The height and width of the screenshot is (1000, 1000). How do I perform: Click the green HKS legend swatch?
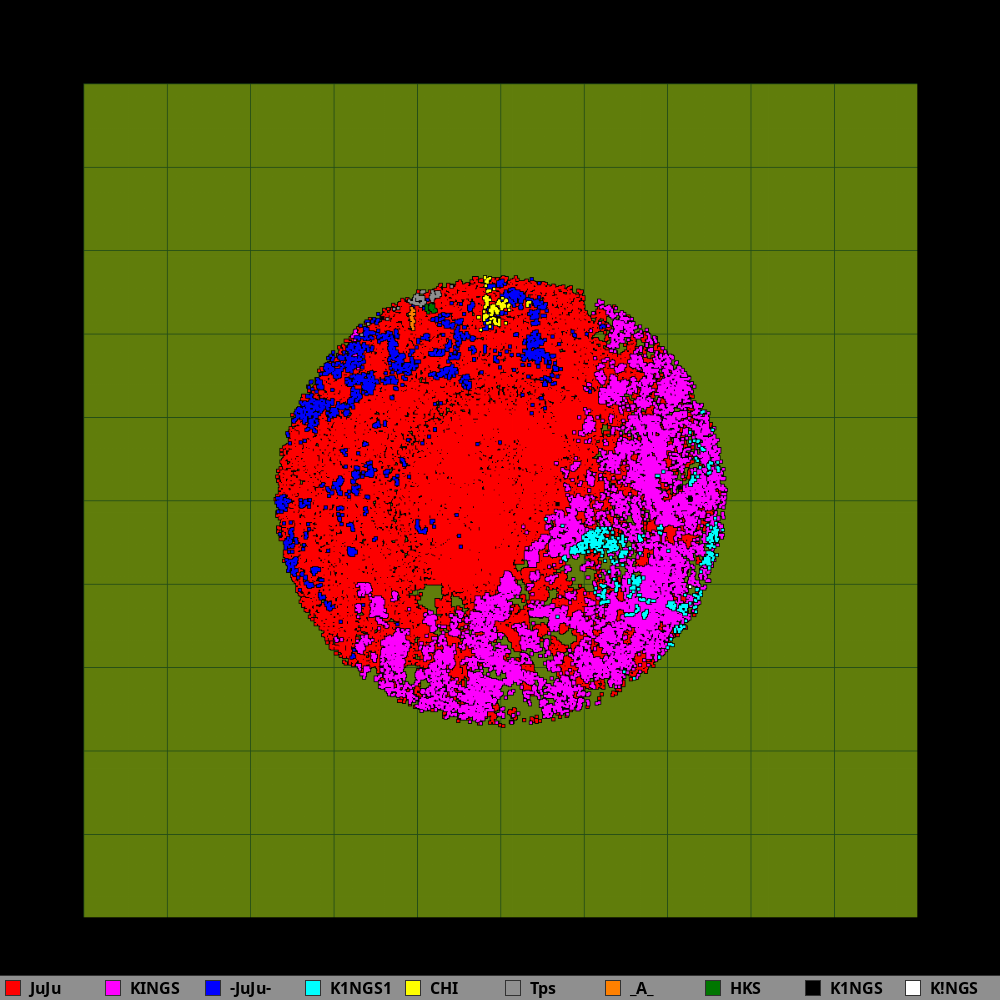(713, 988)
